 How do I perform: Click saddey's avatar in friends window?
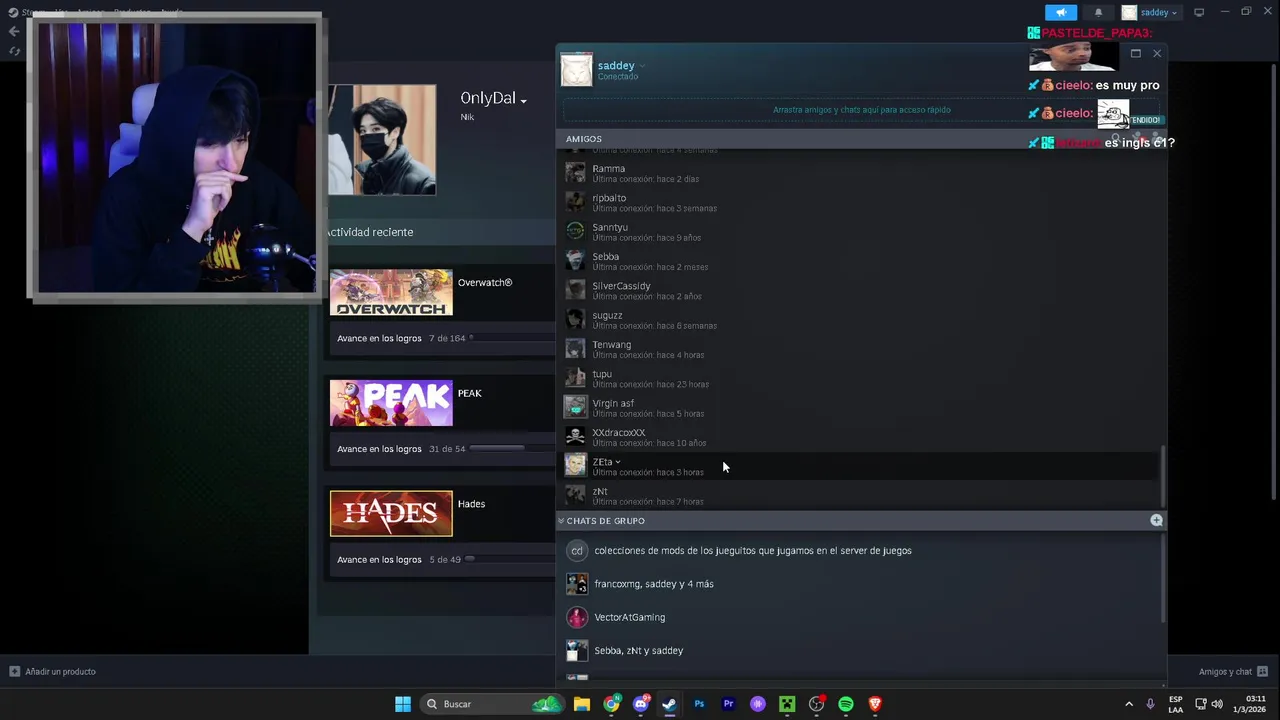coord(576,70)
